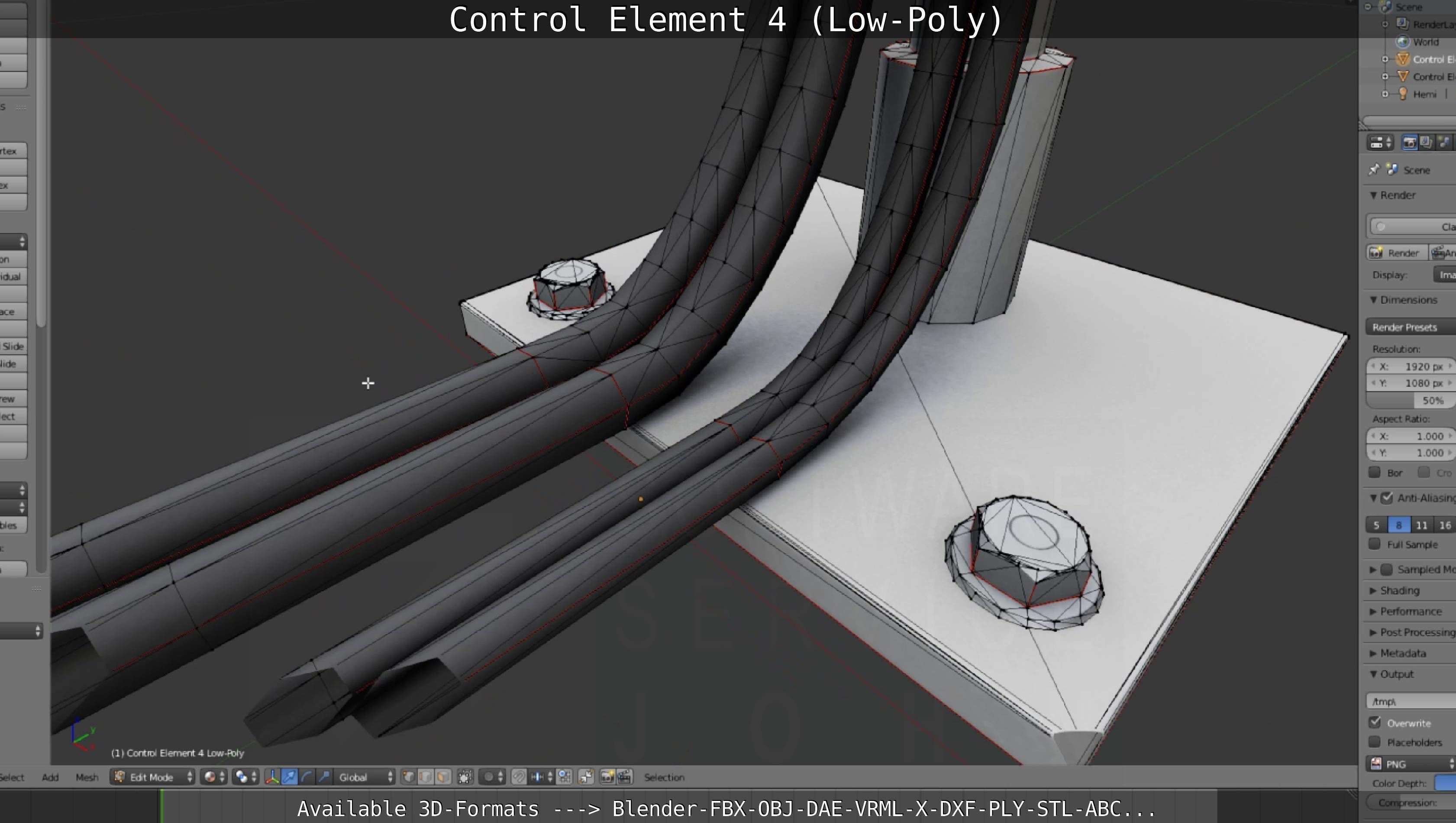Image resolution: width=1456 pixels, height=823 pixels.
Task: Click the RenderLayers icon in outliner
Action: click(x=1403, y=24)
